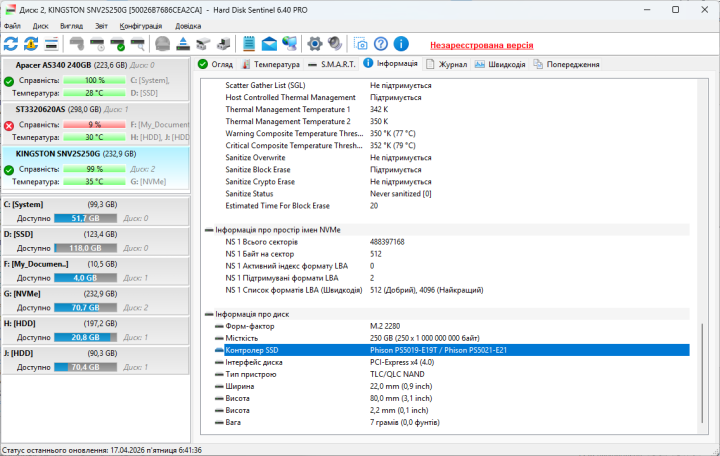Click the grey hard disk toolbar icon

77,44
